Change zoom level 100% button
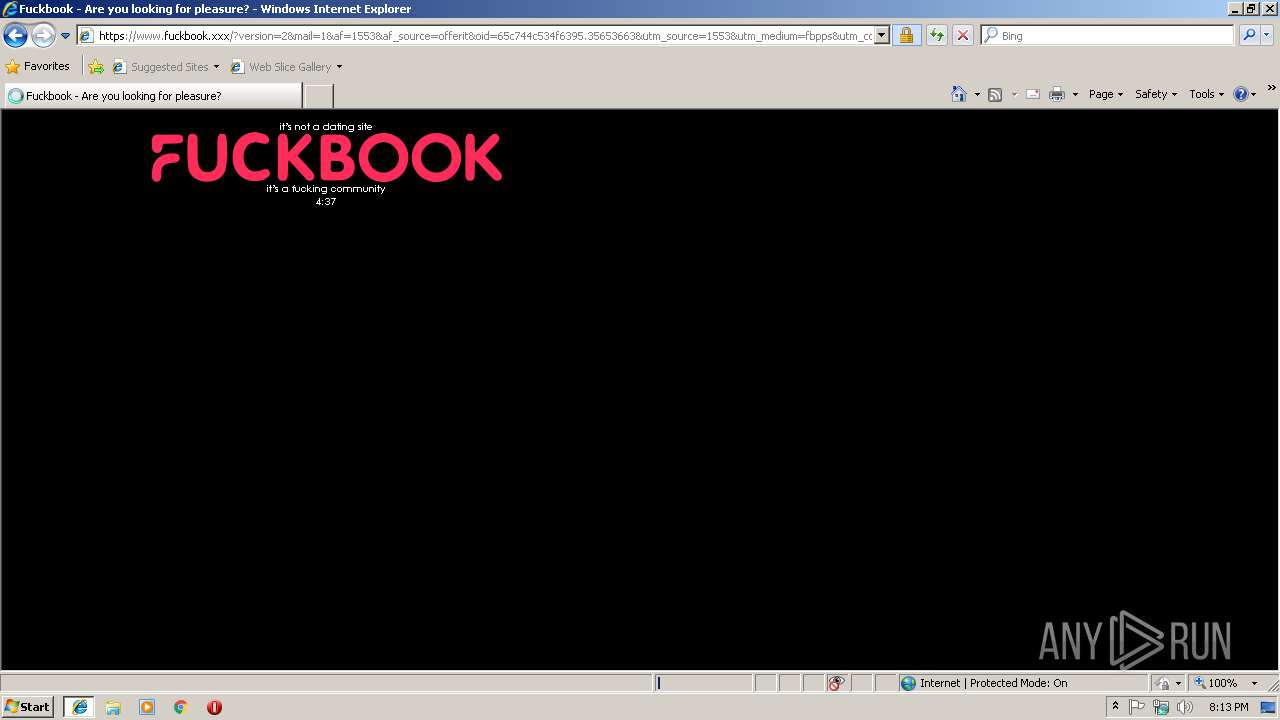This screenshot has height=720, width=1280. [1216, 683]
